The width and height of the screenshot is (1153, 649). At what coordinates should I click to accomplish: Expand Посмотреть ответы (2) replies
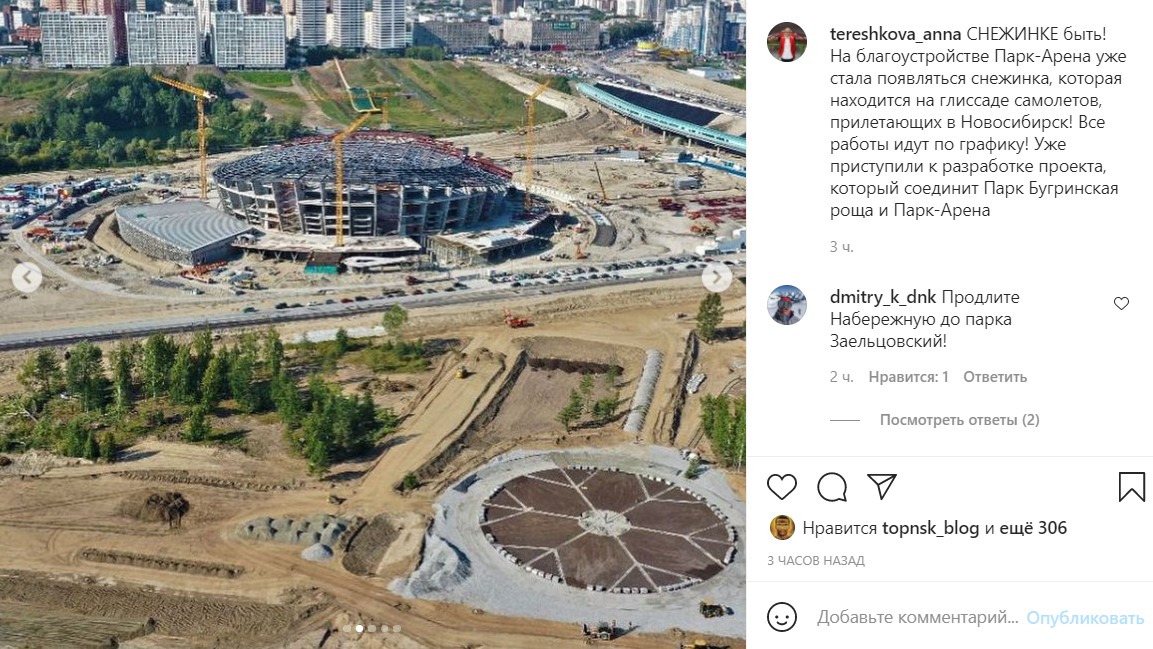pos(959,420)
